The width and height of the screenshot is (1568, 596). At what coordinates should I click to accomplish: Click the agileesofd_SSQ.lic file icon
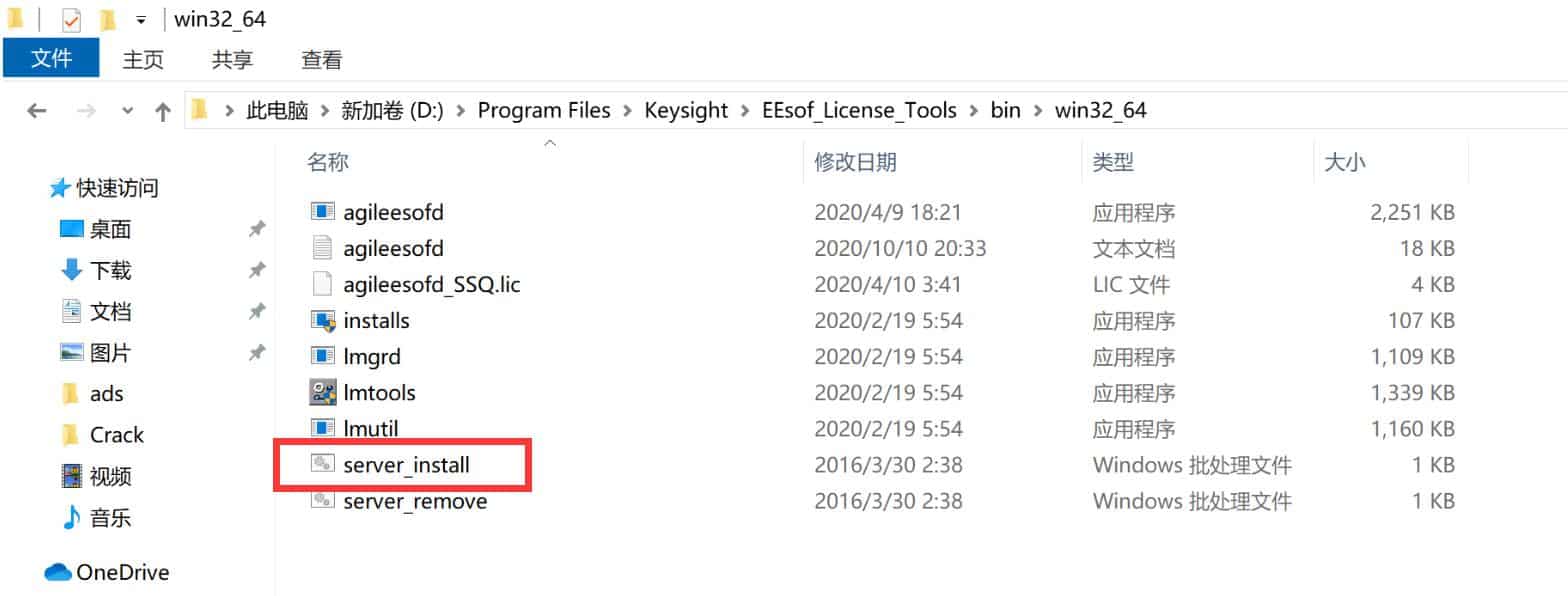[x=322, y=284]
